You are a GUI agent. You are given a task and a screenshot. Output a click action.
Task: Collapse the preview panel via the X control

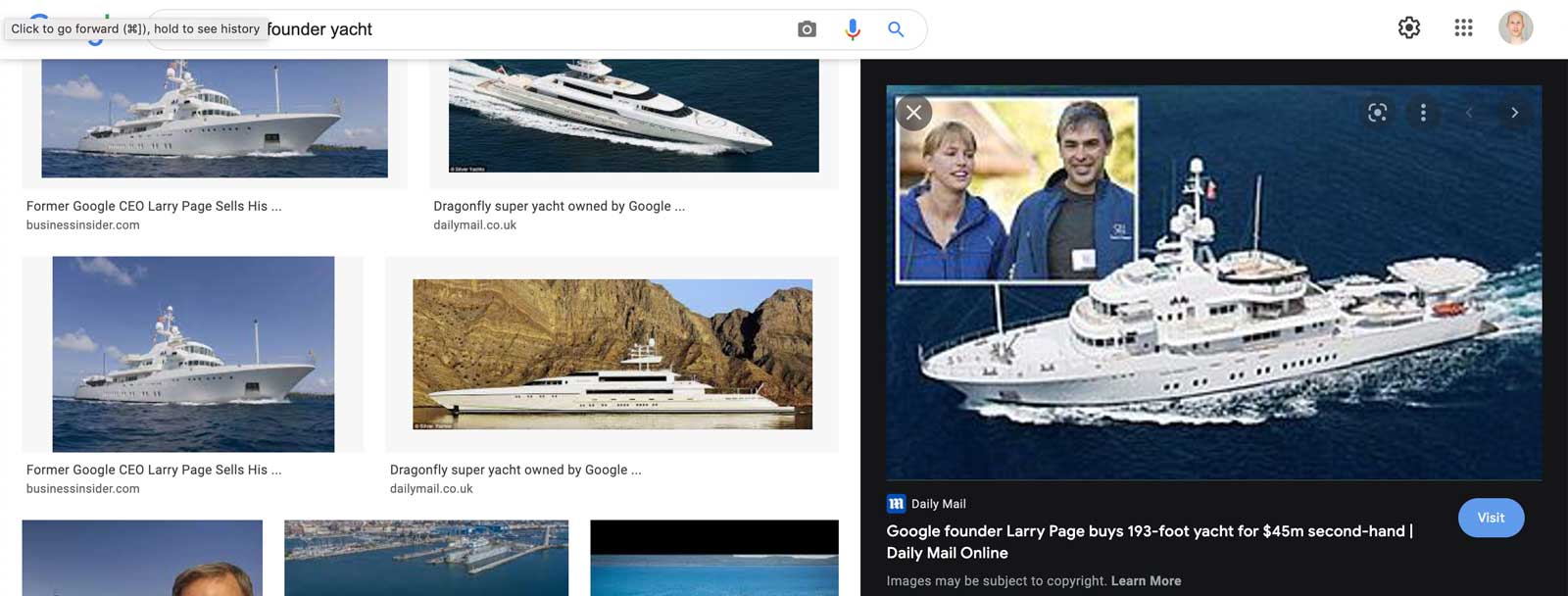pos(914,112)
